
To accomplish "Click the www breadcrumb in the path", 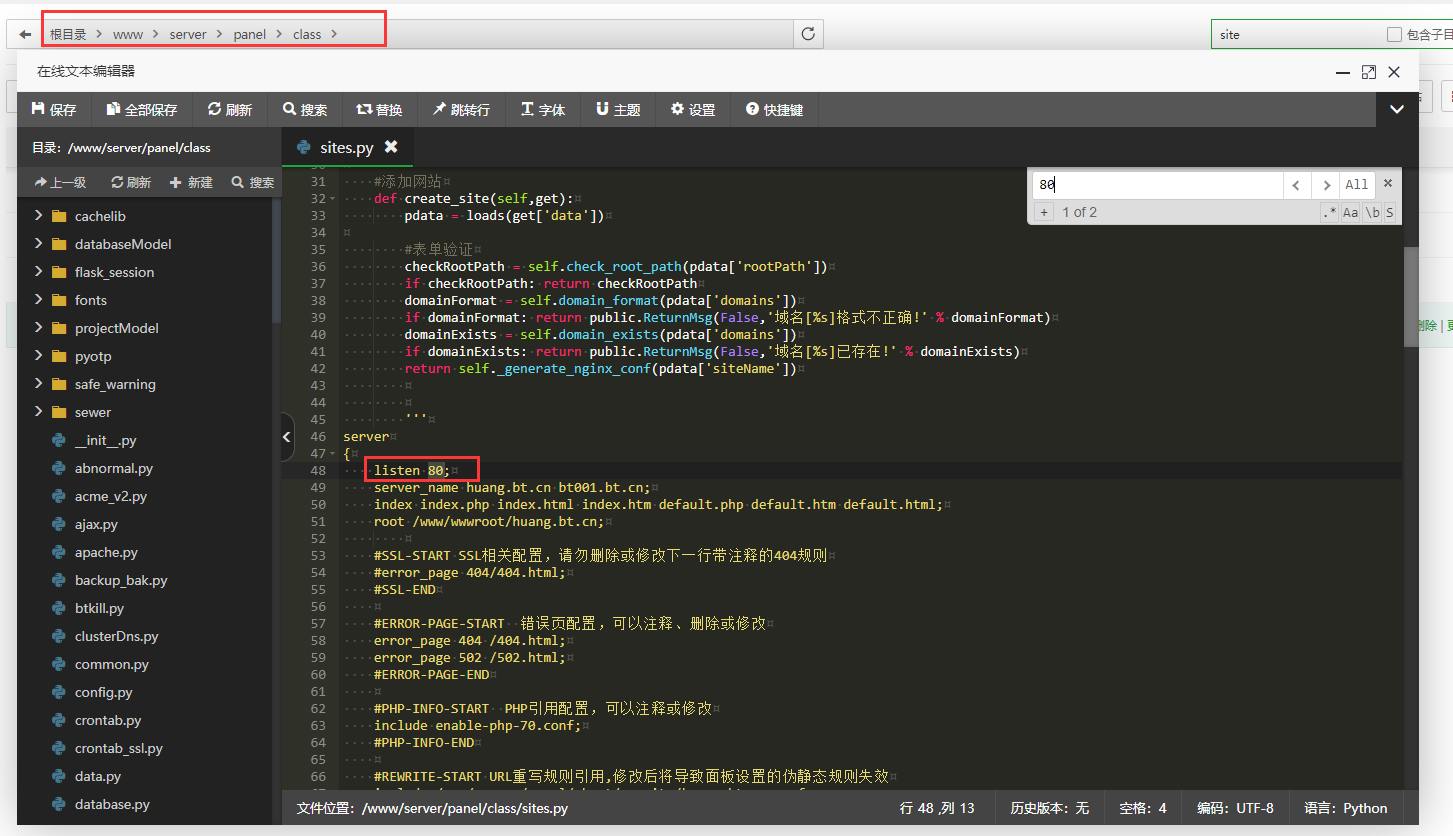I will click(x=127, y=34).
